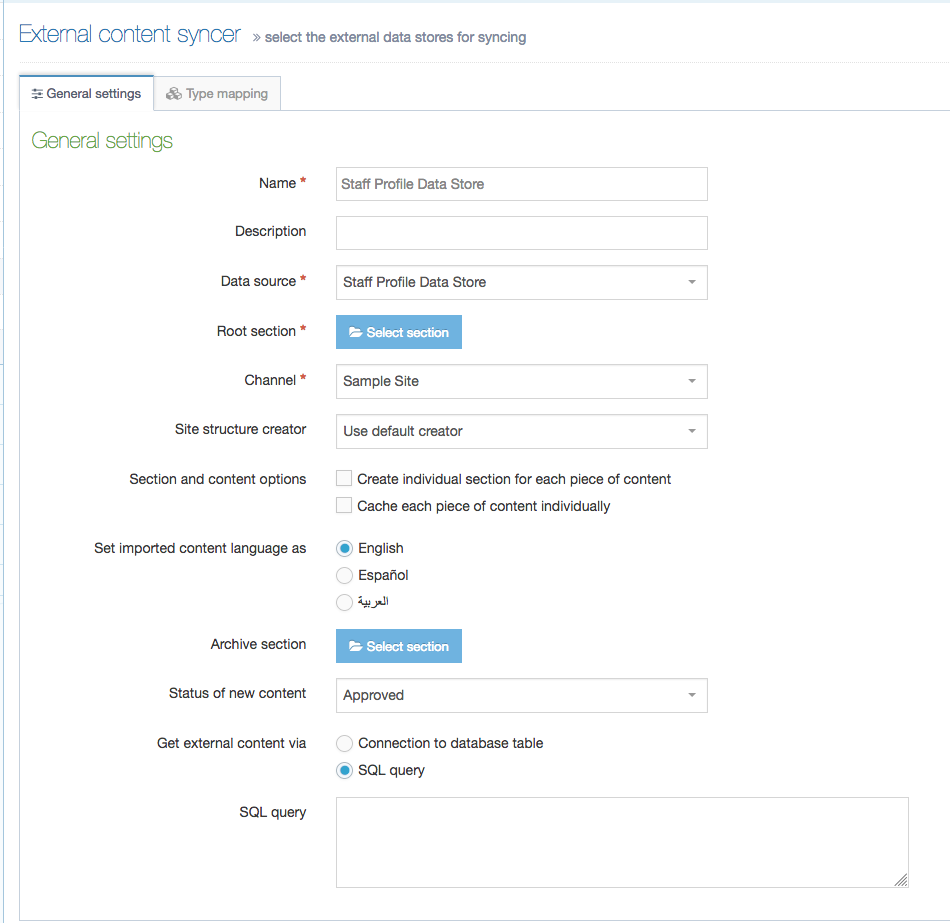Expand the Channel dropdown showing Sample Site
The image size is (950, 923).
pyautogui.click(x=521, y=382)
